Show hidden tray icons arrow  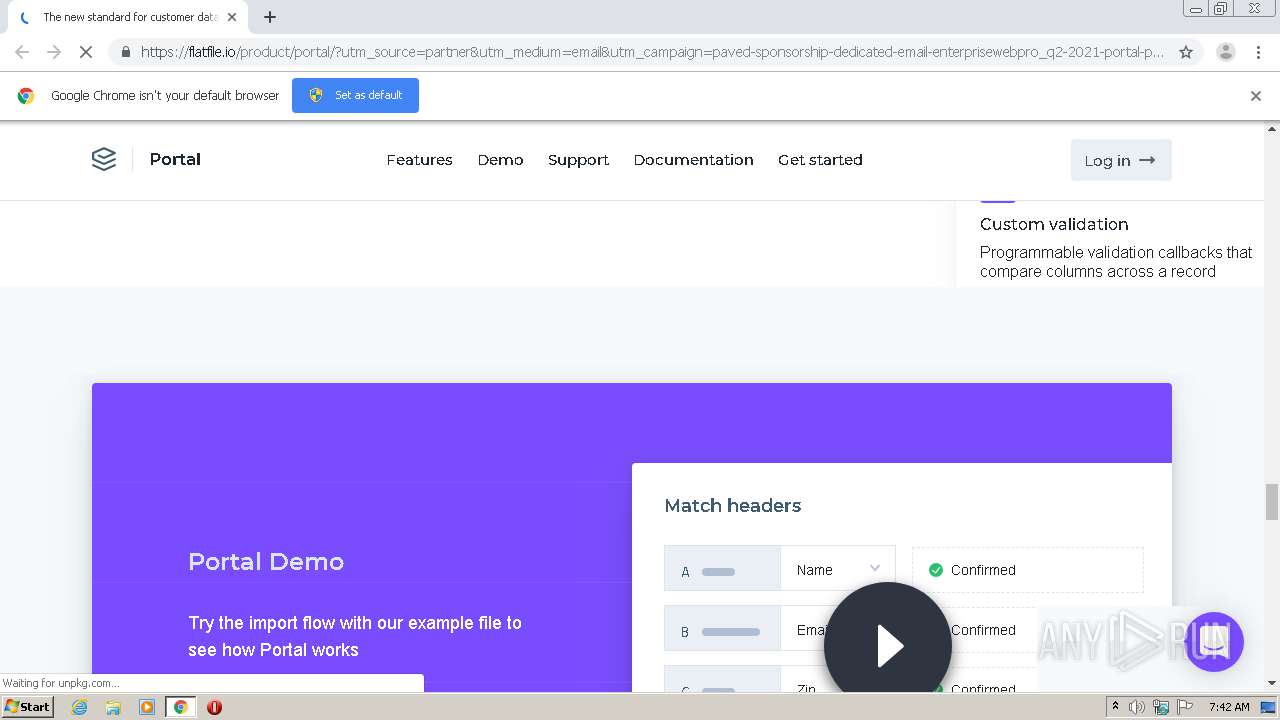tap(1115, 706)
